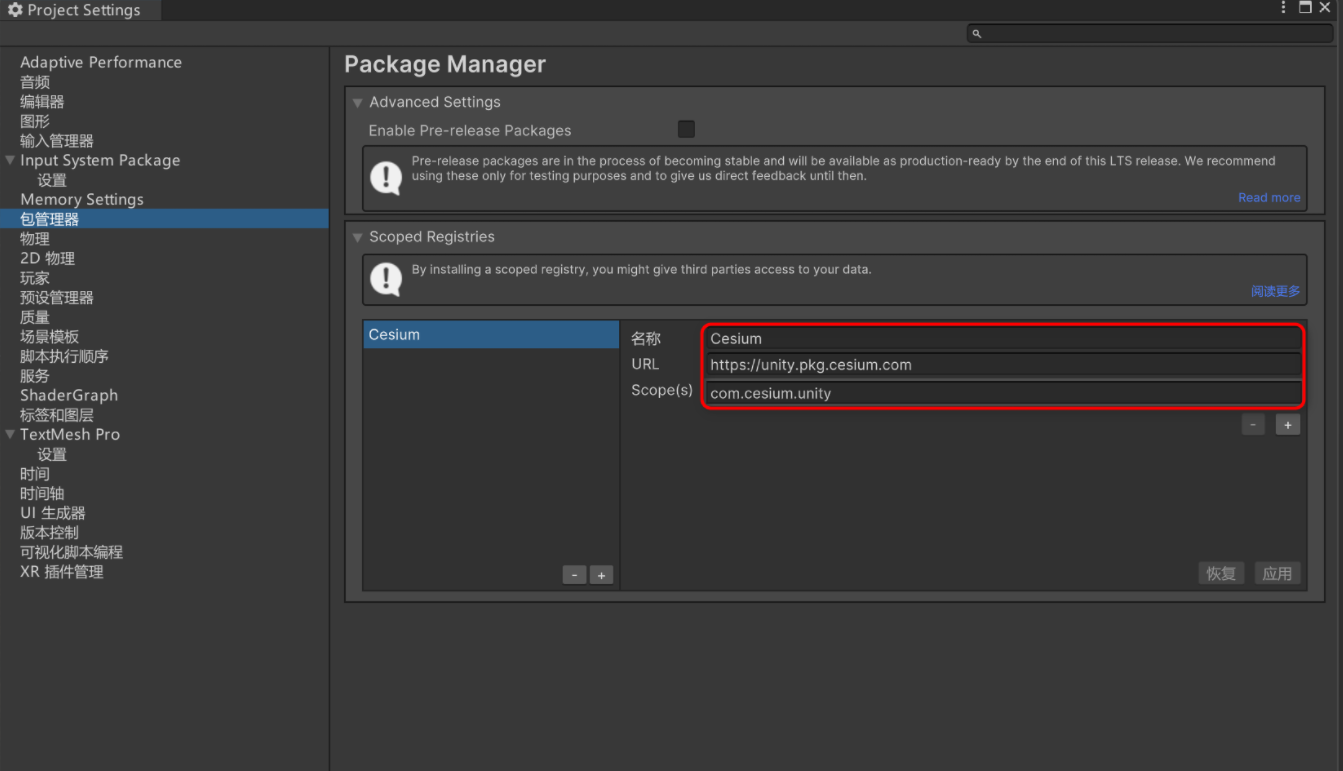Open the ShaderGraph settings category
The width and height of the screenshot is (1343, 771).
[69, 395]
